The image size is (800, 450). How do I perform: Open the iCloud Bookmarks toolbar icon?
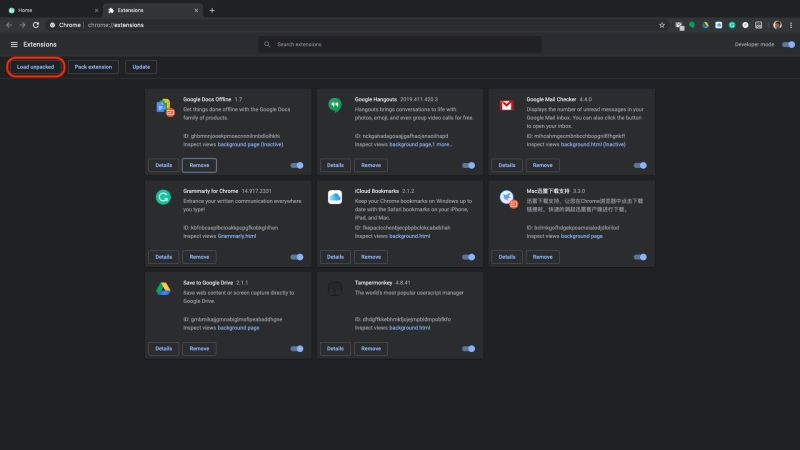point(718,25)
